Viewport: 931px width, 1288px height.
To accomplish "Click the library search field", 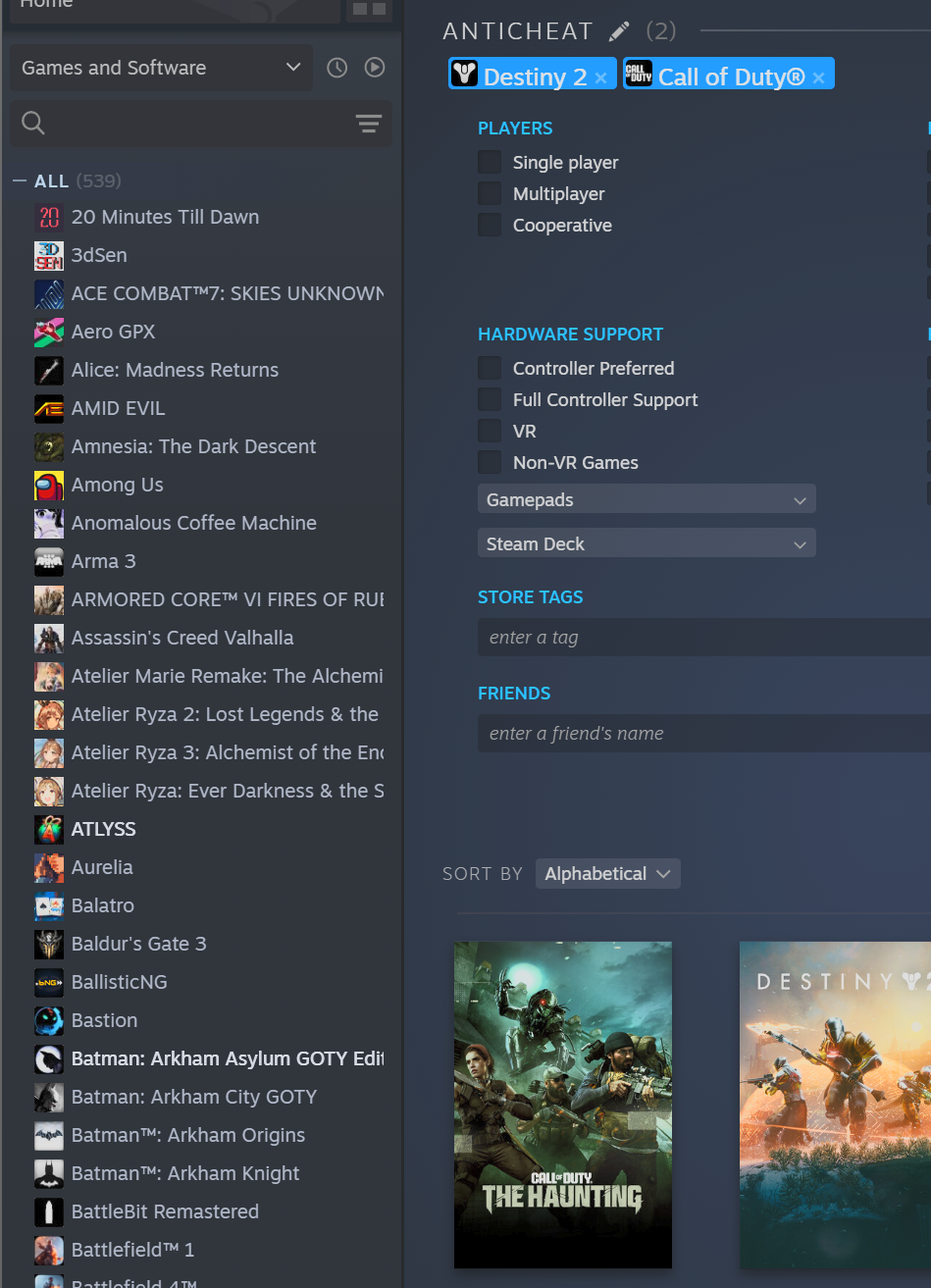I will (201, 124).
